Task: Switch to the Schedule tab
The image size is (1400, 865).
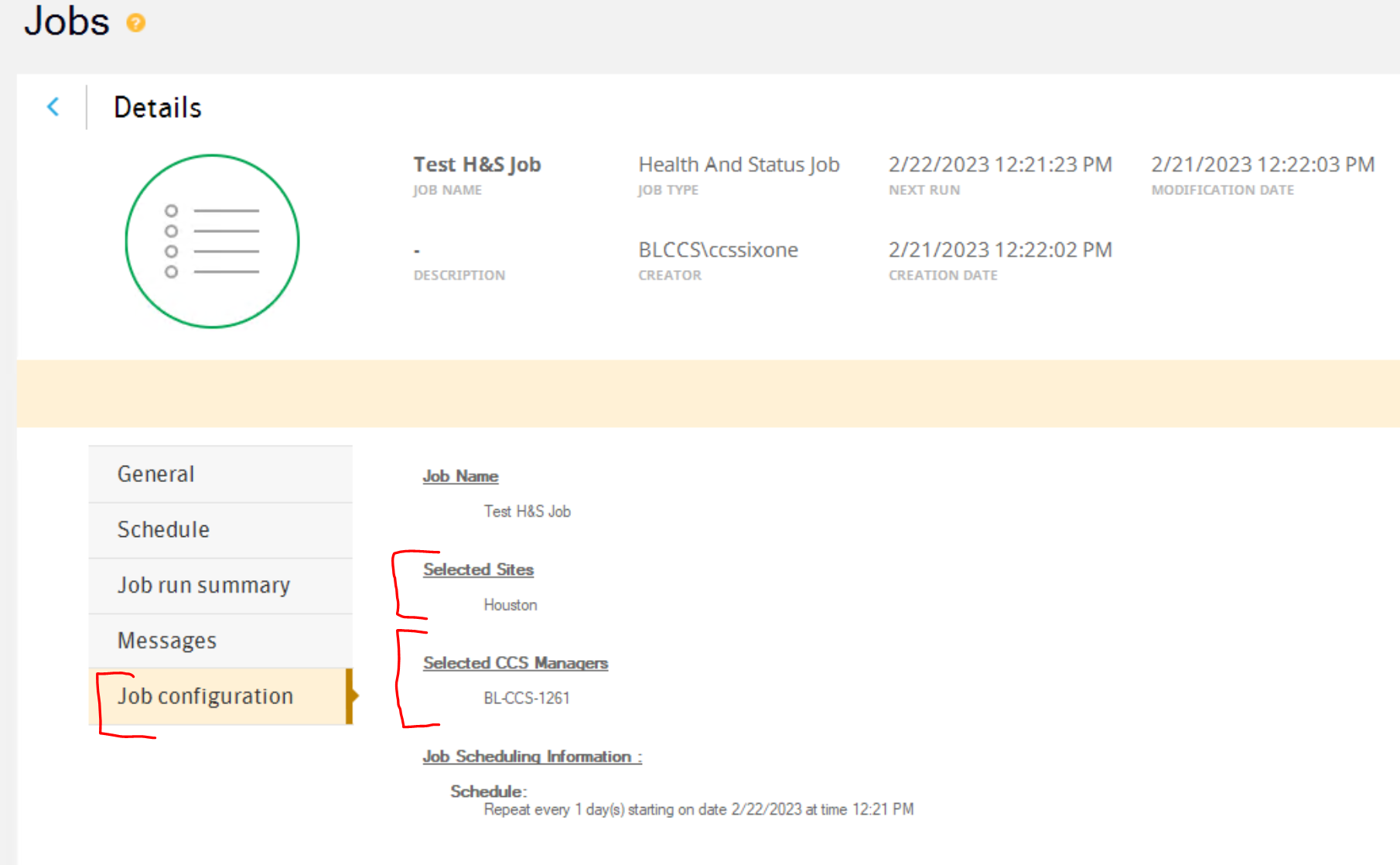Action: pyautogui.click(x=220, y=530)
